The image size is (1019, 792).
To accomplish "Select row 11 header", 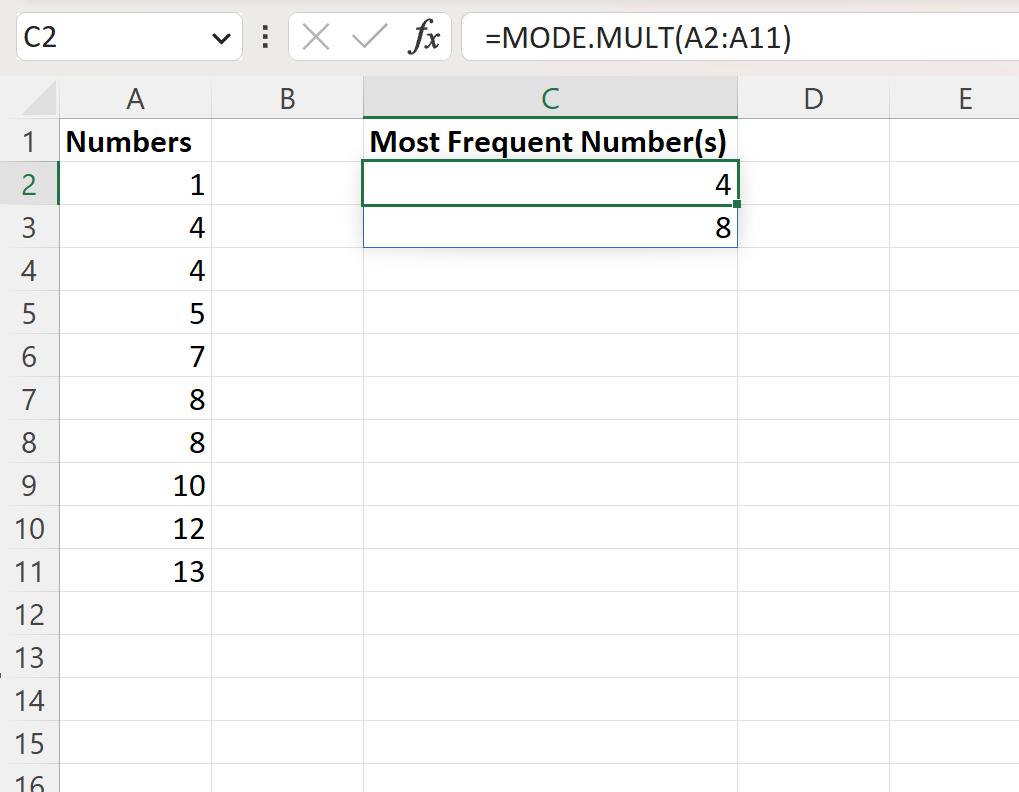I will pyautogui.click(x=29, y=572).
